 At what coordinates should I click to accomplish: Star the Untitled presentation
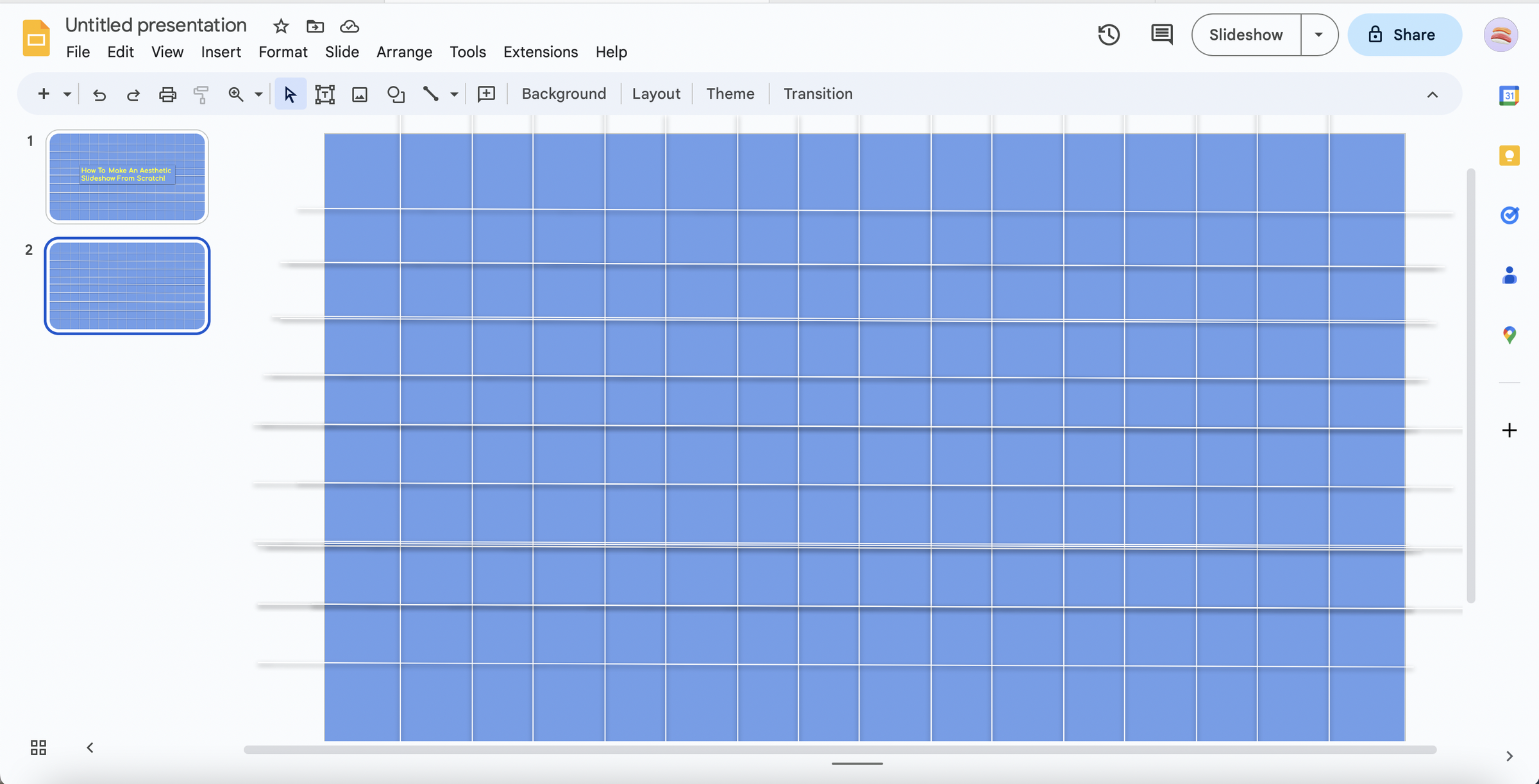tap(281, 26)
